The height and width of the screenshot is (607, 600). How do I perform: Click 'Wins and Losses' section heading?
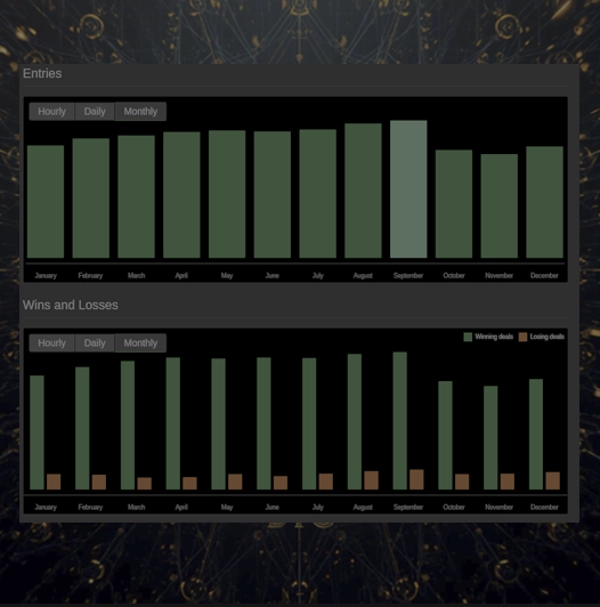[x=70, y=305]
